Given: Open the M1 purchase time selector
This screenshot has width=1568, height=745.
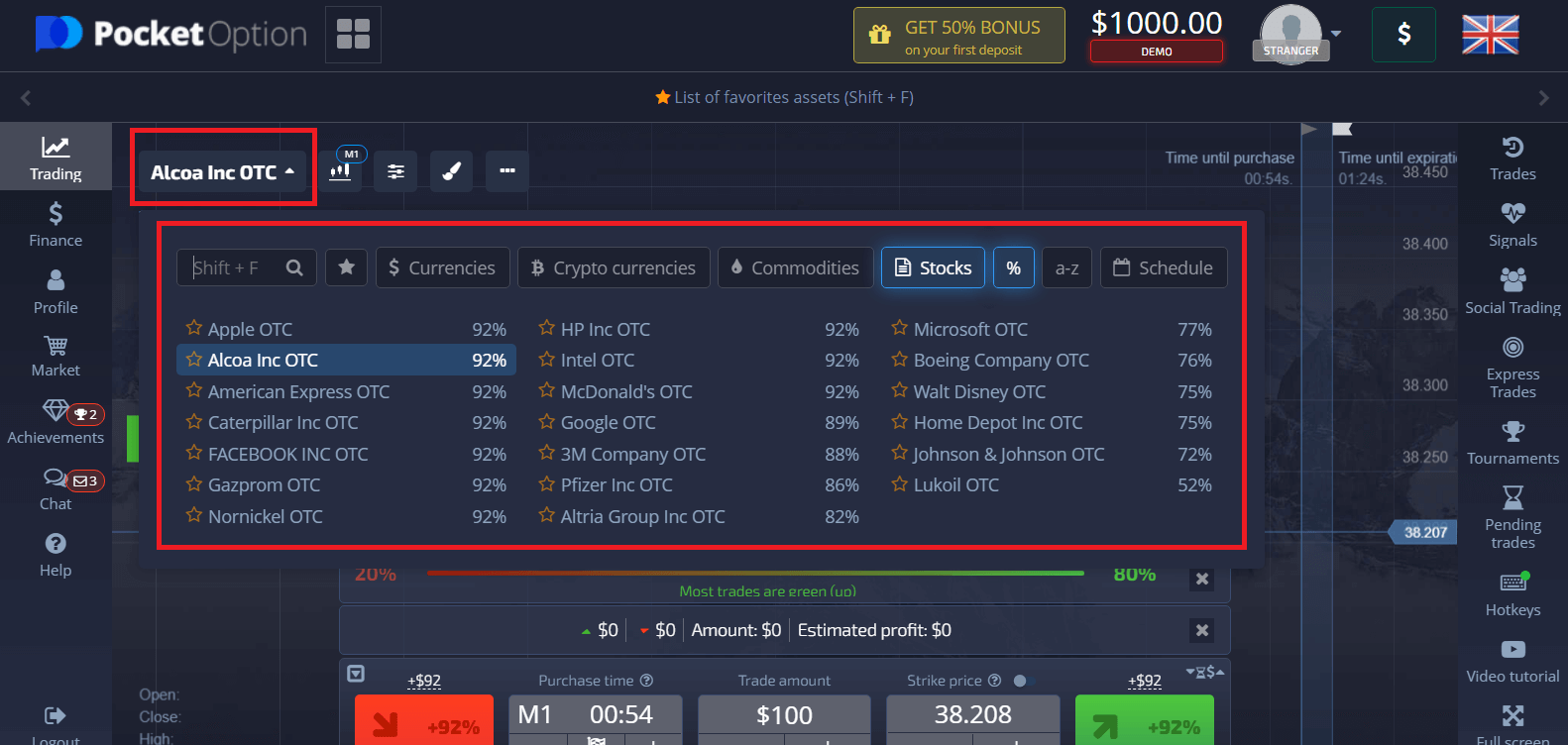Looking at the screenshot, I should point(596,714).
